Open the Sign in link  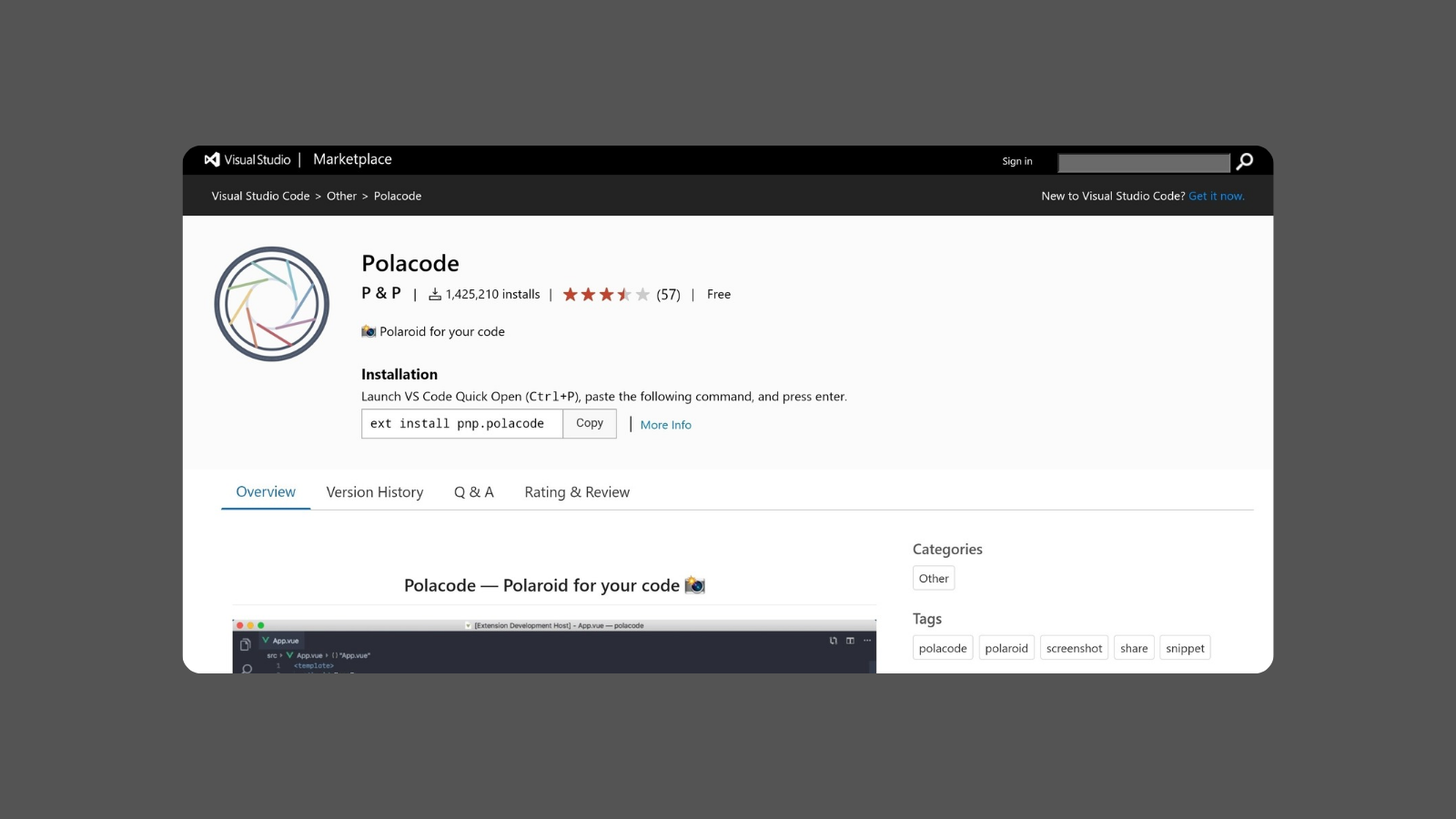[x=1017, y=161]
